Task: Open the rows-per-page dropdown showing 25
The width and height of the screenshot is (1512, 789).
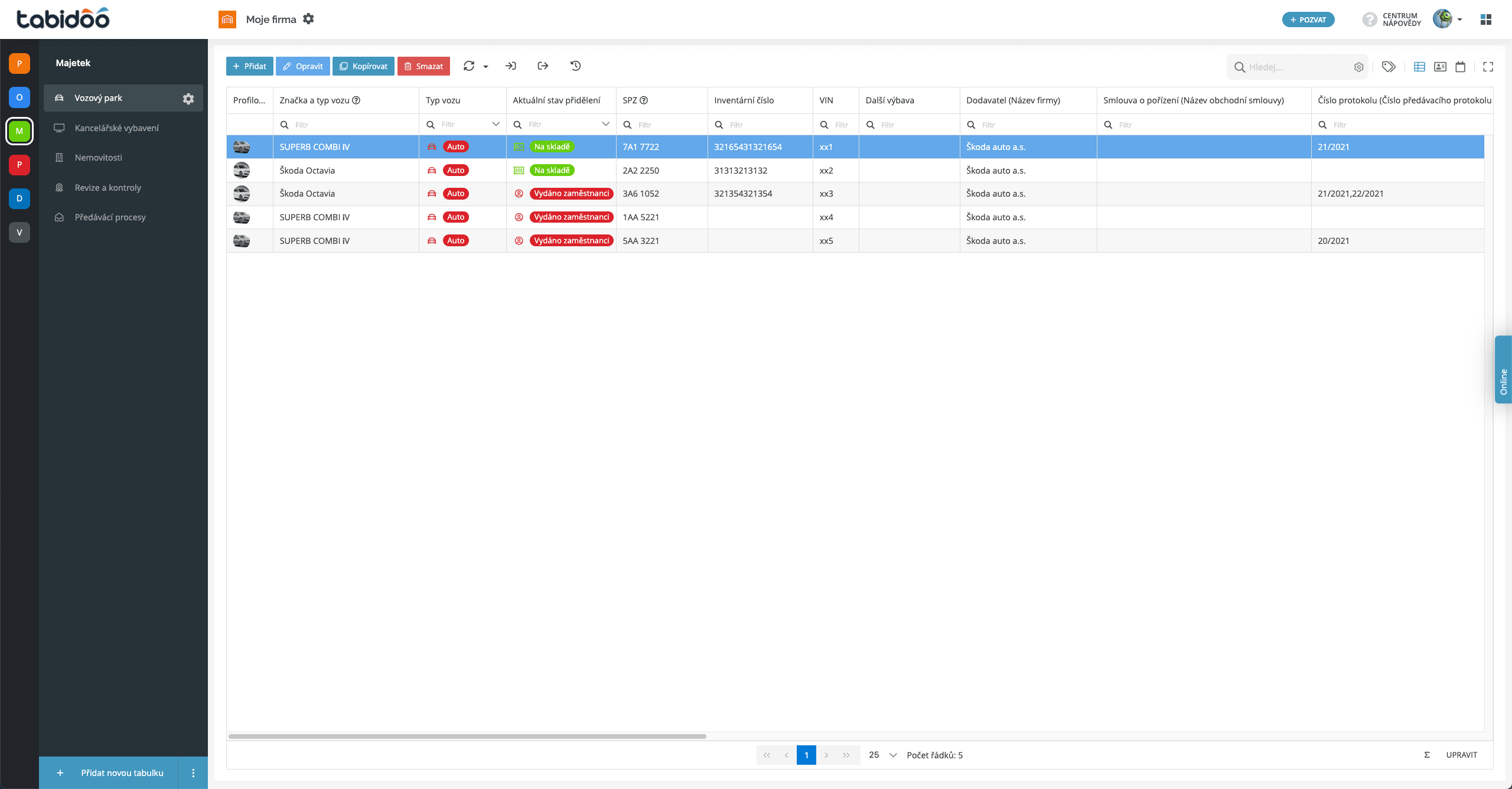Action: point(883,755)
